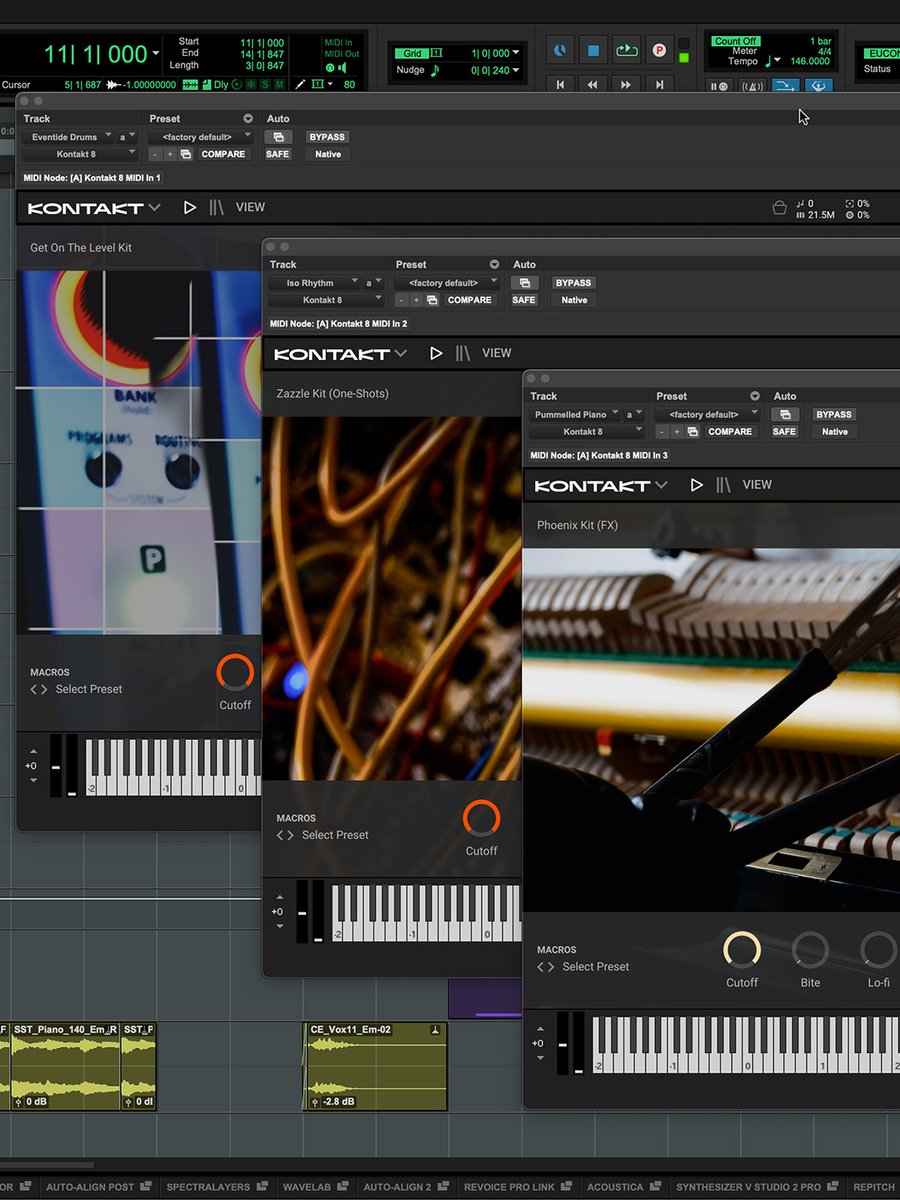Click octave down arrow in Zazzle Kit keyboard

coord(280,927)
